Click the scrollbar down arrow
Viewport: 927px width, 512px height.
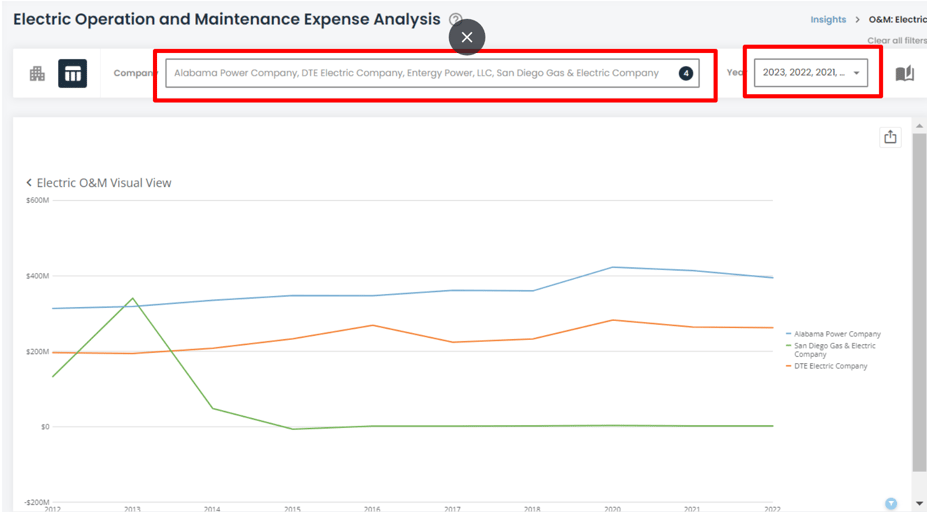[x=919, y=504]
